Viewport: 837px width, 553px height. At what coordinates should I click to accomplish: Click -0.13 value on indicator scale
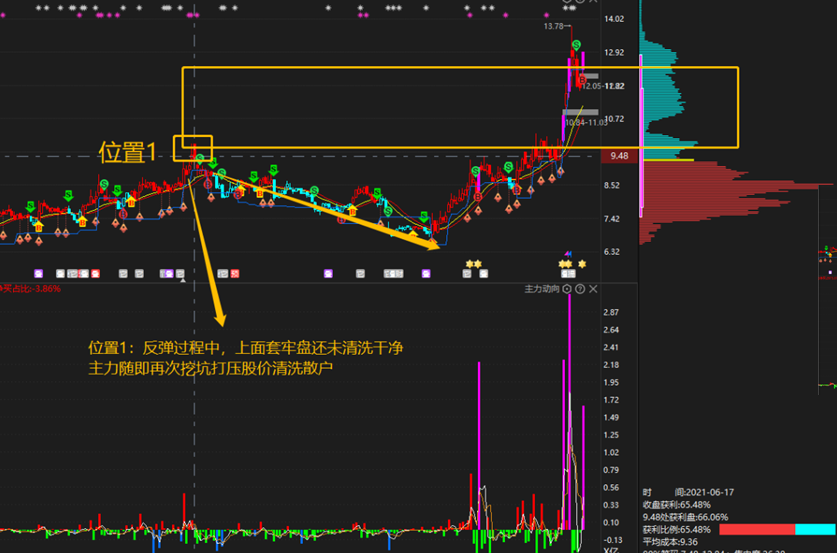(x=612, y=540)
